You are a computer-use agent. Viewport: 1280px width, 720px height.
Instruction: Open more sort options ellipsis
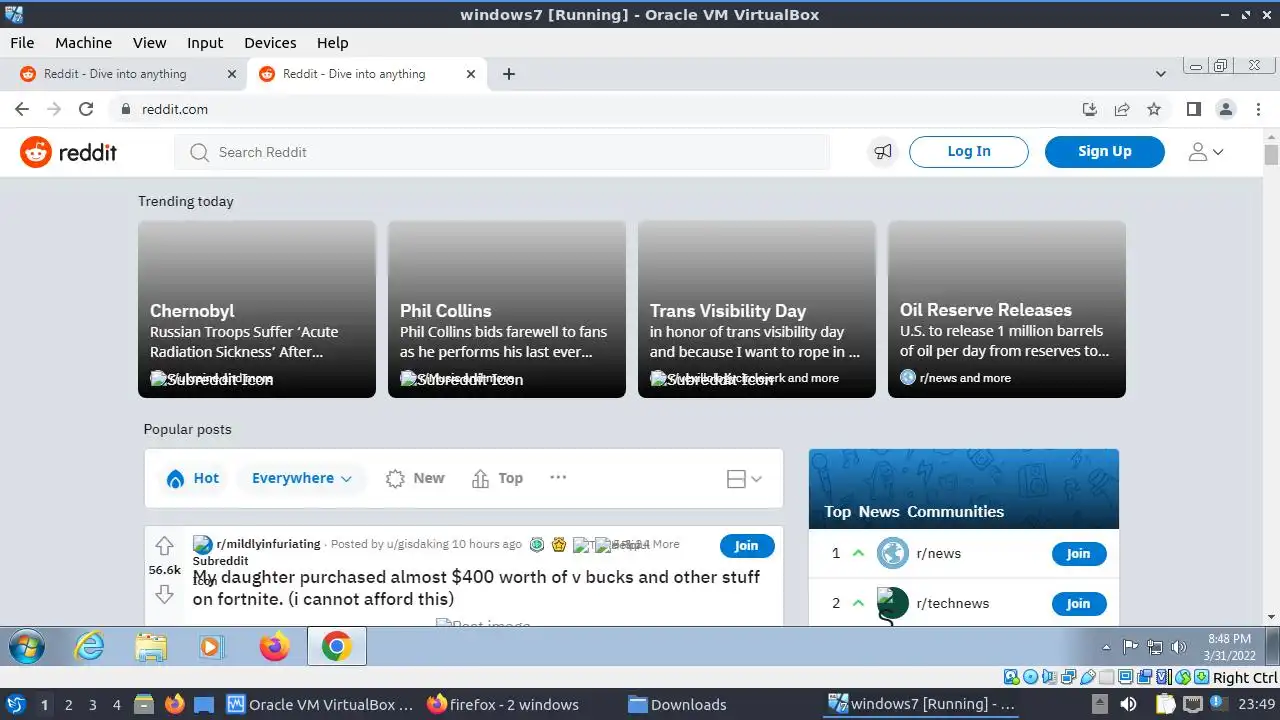click(x=558, y=477)
